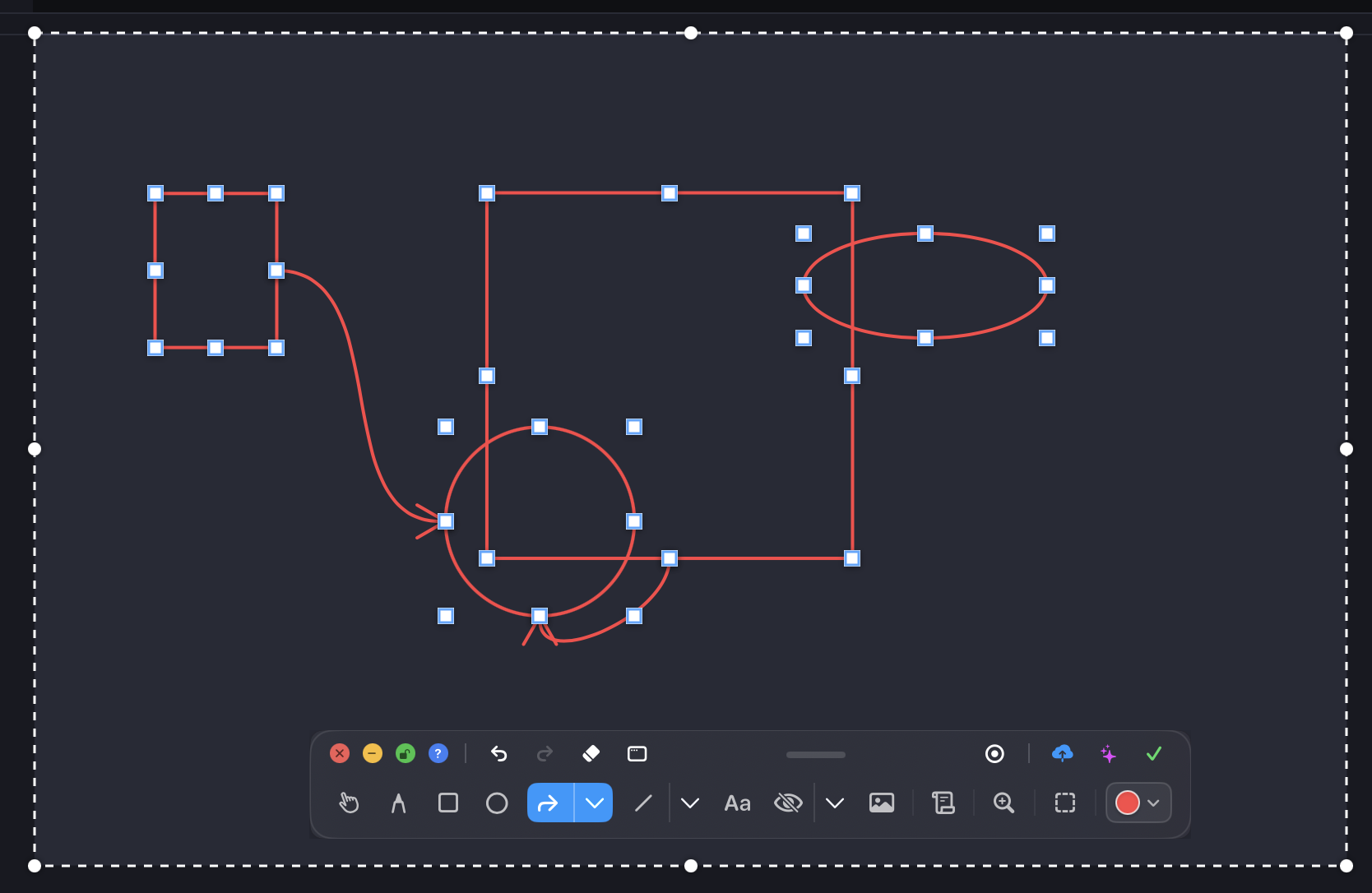
Task: Click the circle's top-middle handle
Action: point(540,427)
